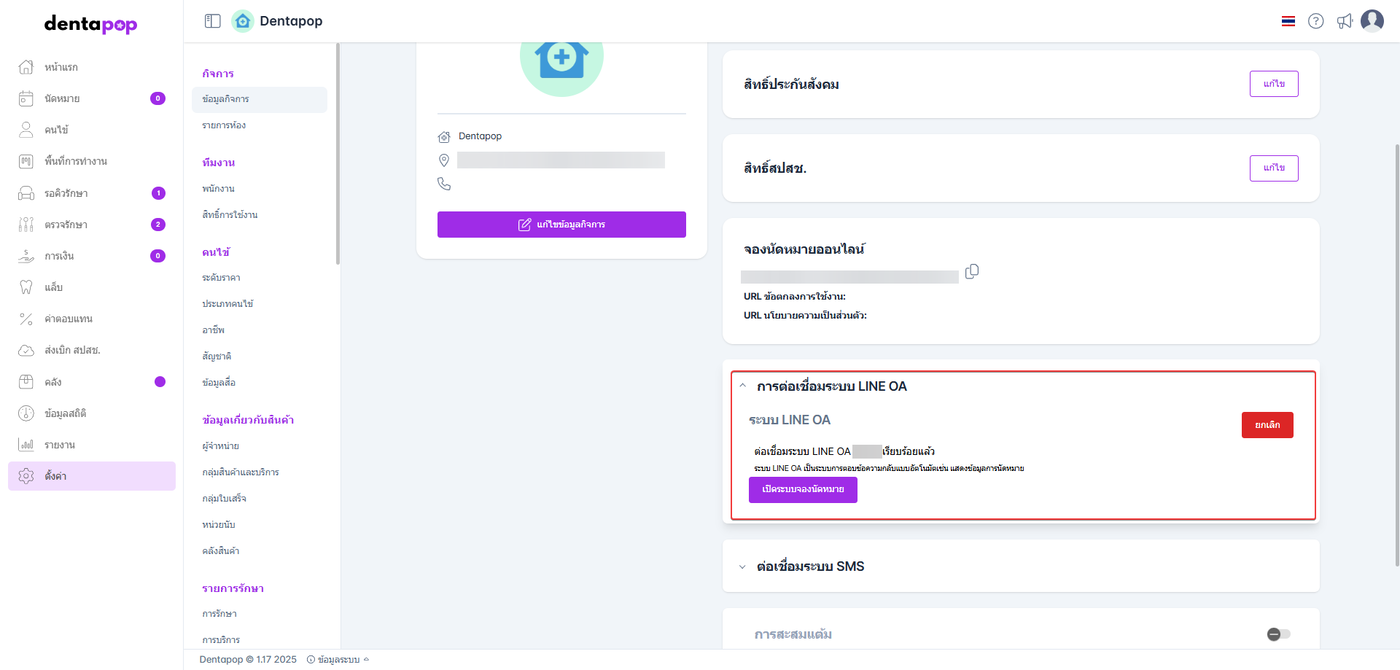Click the box icon beside คลัง
This screenshot has height=670, width=1400.
27,382
